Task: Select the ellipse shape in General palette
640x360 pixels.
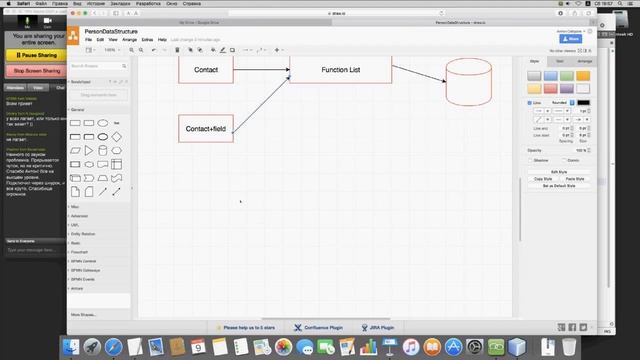Action: point(103,123)
